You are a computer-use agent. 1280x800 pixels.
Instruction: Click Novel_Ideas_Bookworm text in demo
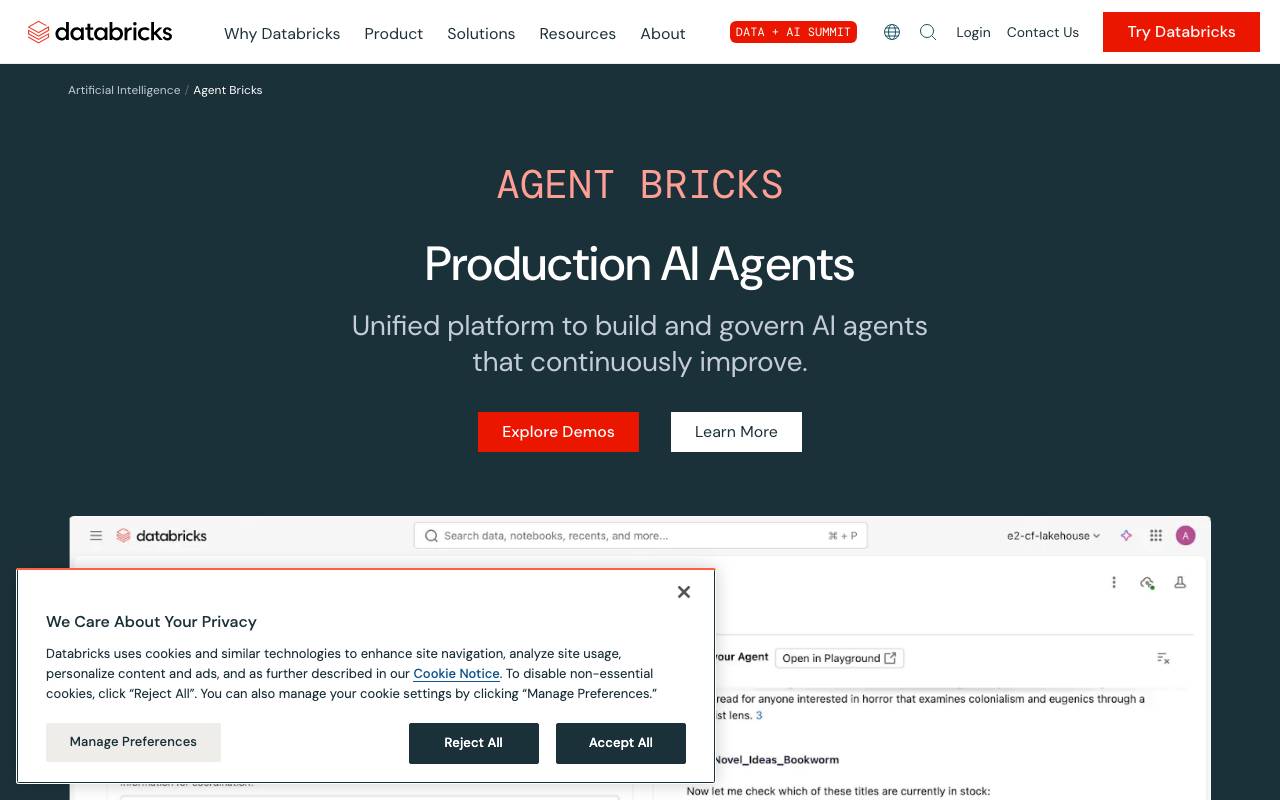point(775,760)
